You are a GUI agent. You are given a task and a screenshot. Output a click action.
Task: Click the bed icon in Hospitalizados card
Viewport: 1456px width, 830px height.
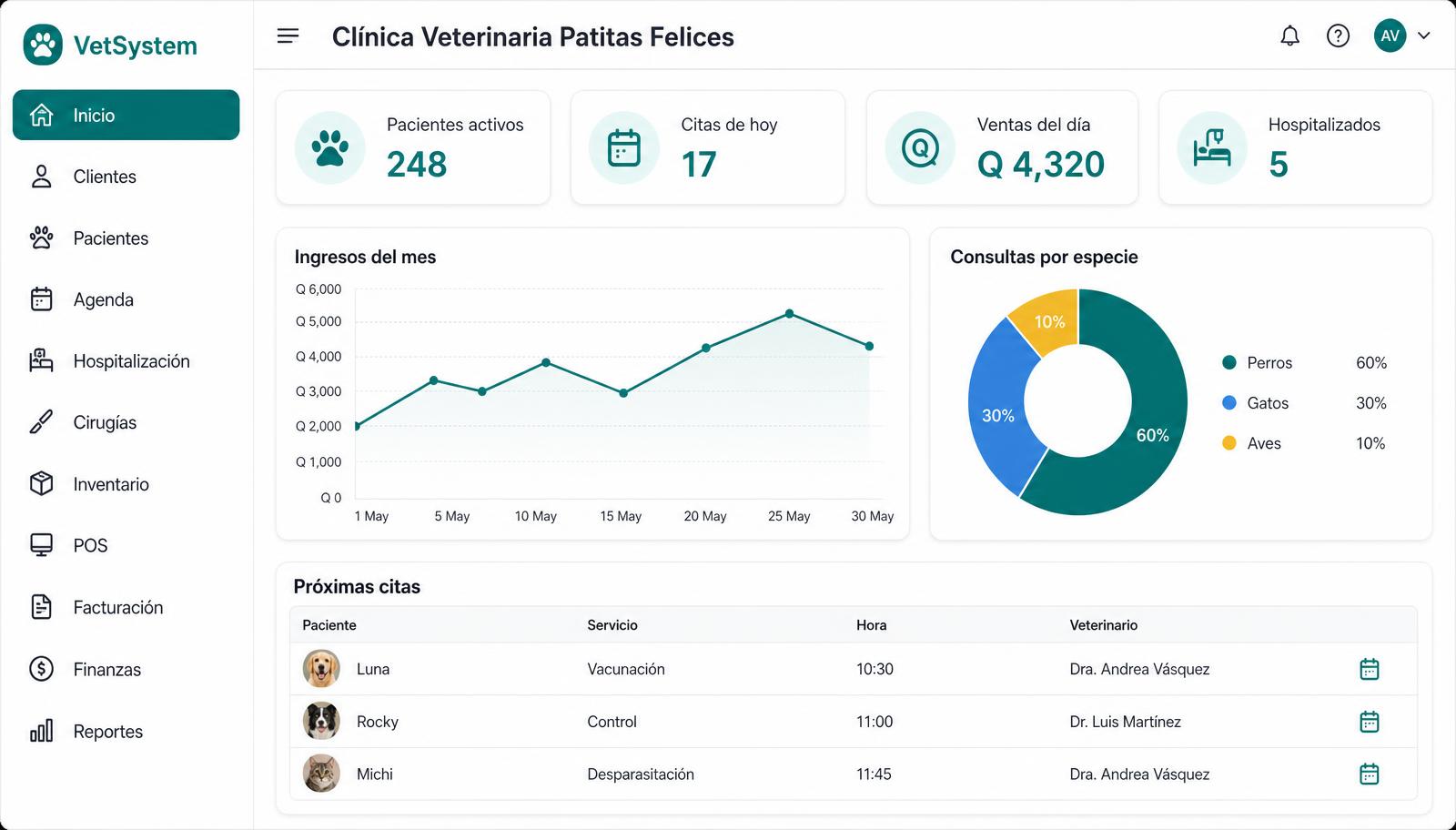[x=1212, y=147]
